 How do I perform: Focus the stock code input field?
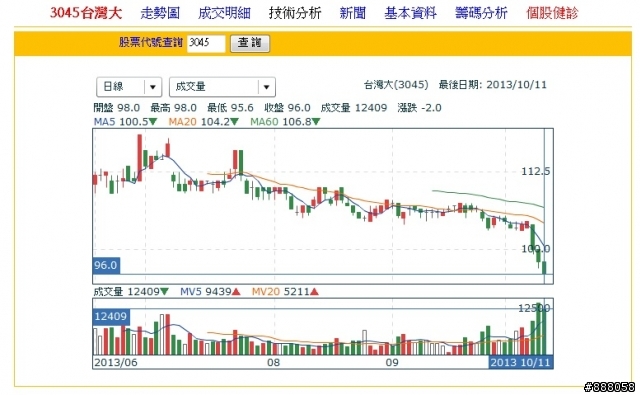point(206,43)
